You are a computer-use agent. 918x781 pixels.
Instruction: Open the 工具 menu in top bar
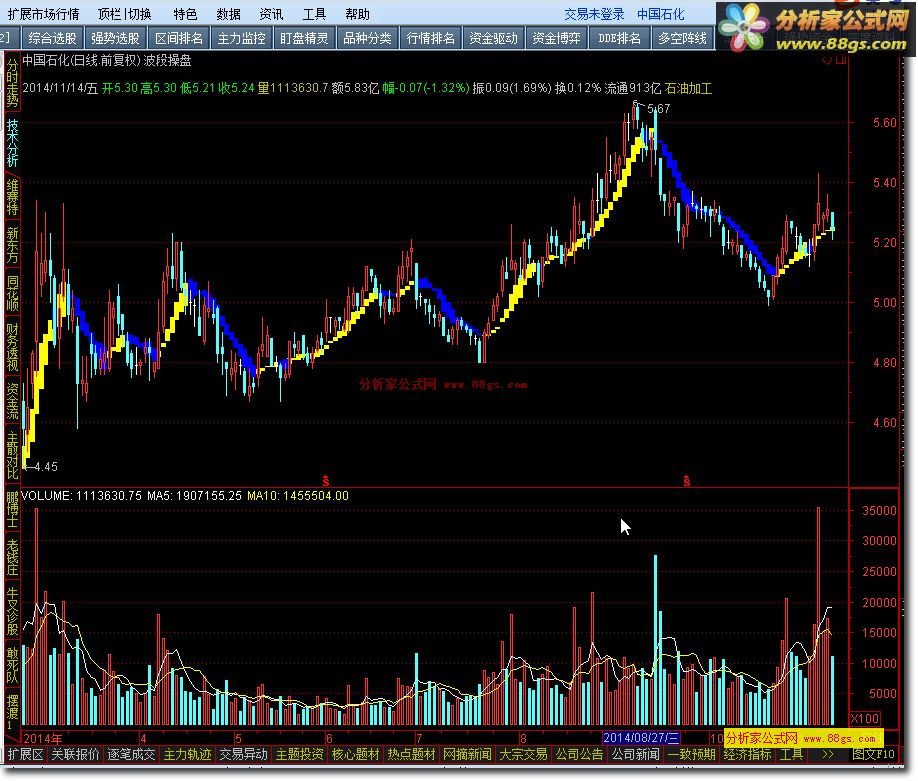pyautogui.click(x=314, y=13)
